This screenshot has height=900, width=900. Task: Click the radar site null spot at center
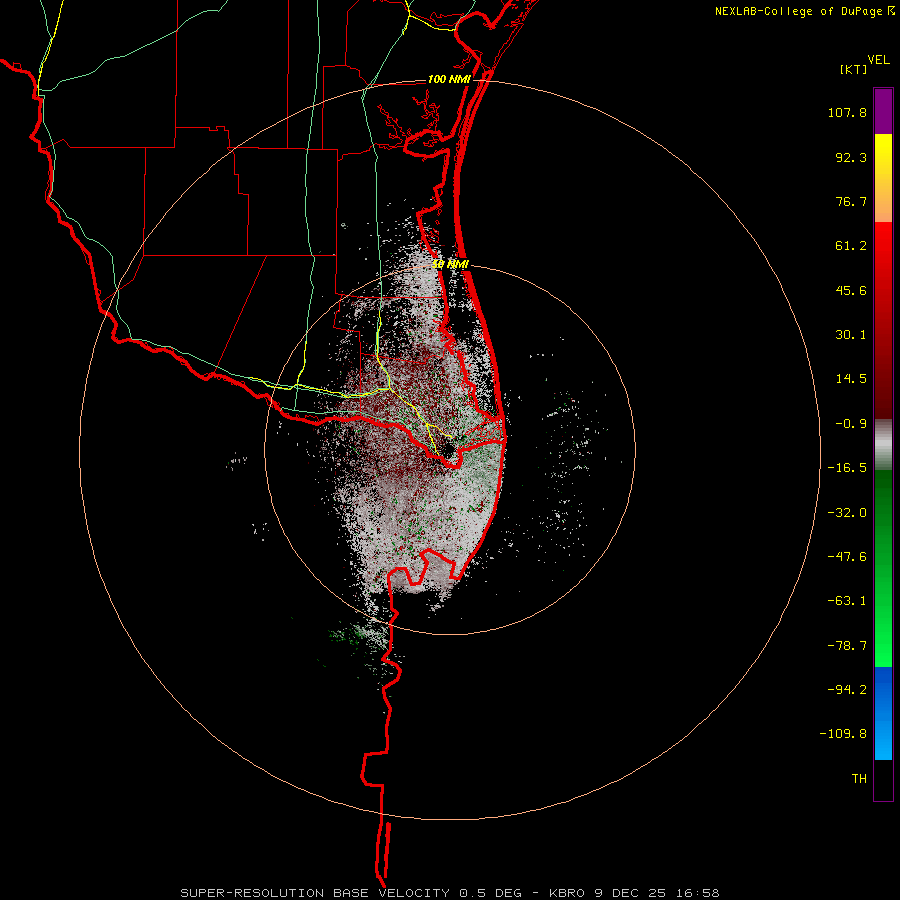click(x=449, y=448)
